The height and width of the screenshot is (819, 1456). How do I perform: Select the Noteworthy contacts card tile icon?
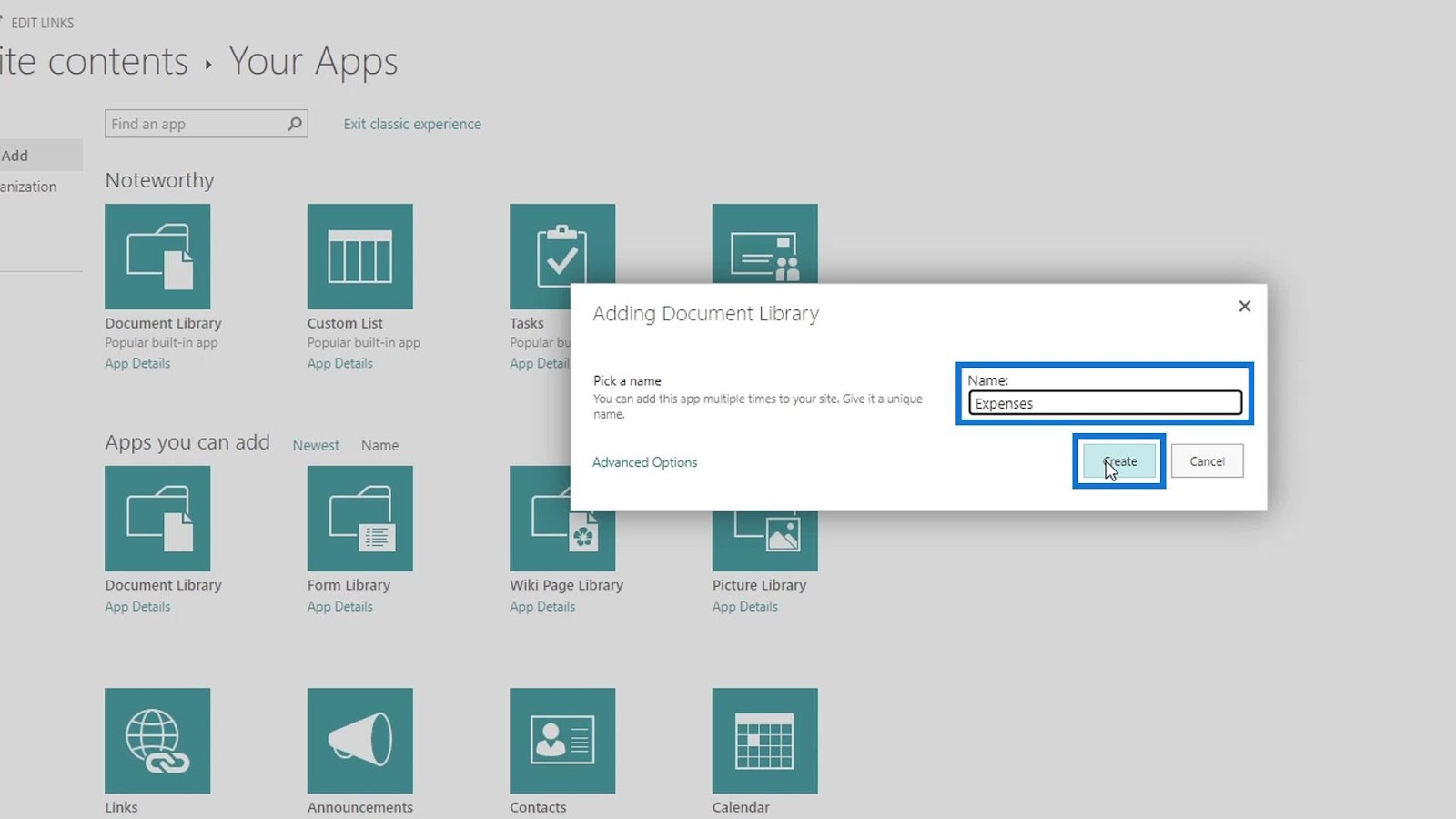[764, 244]
